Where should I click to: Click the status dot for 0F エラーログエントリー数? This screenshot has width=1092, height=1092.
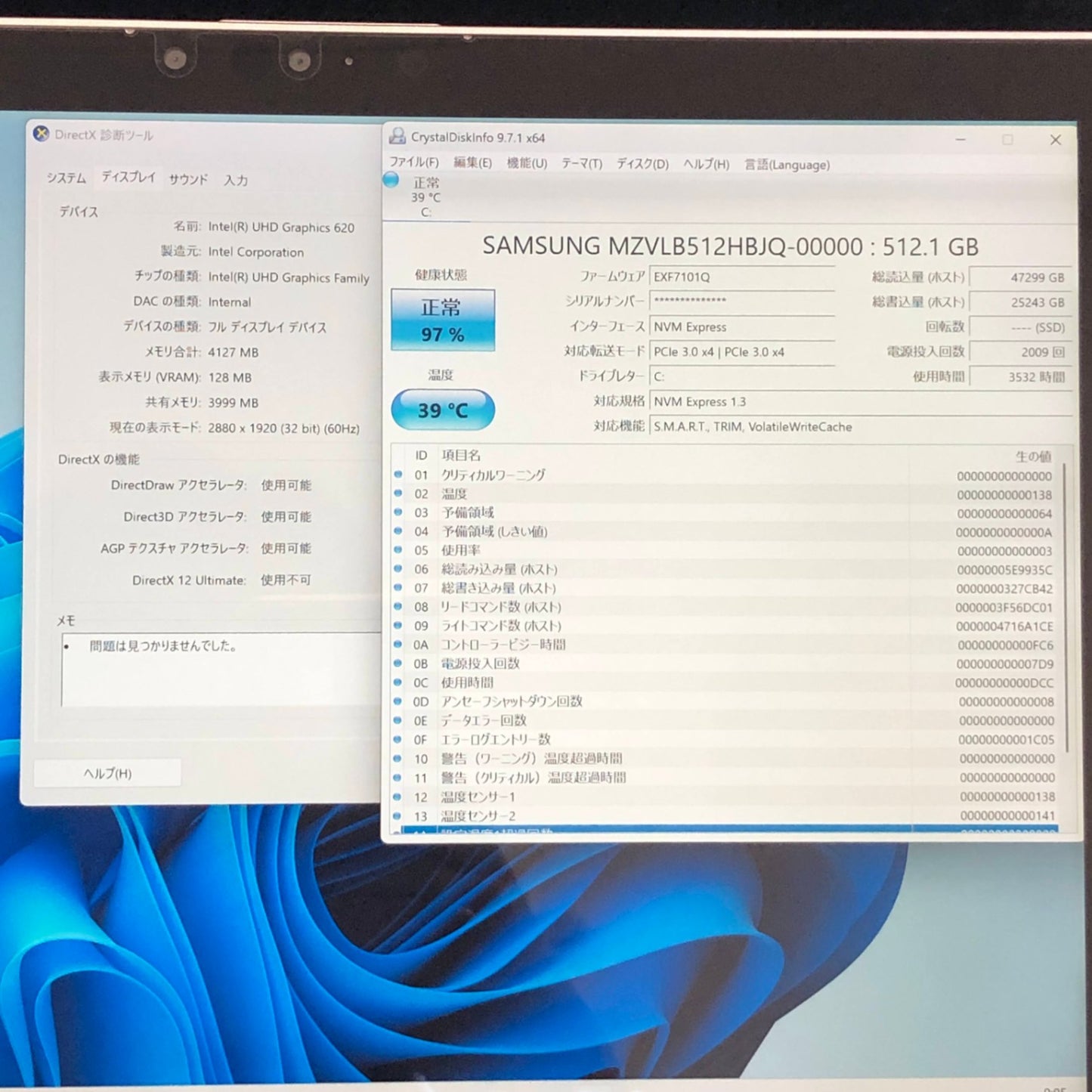coord(398,739)
